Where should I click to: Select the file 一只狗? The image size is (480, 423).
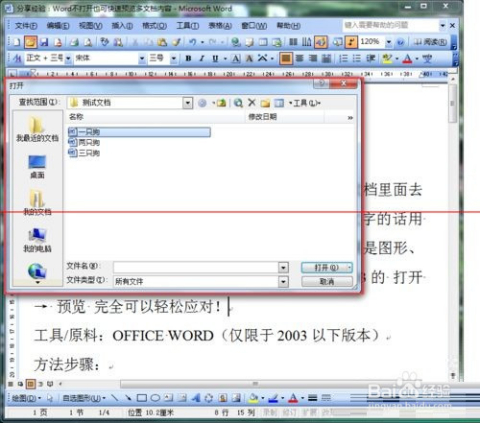coord(139,132)
